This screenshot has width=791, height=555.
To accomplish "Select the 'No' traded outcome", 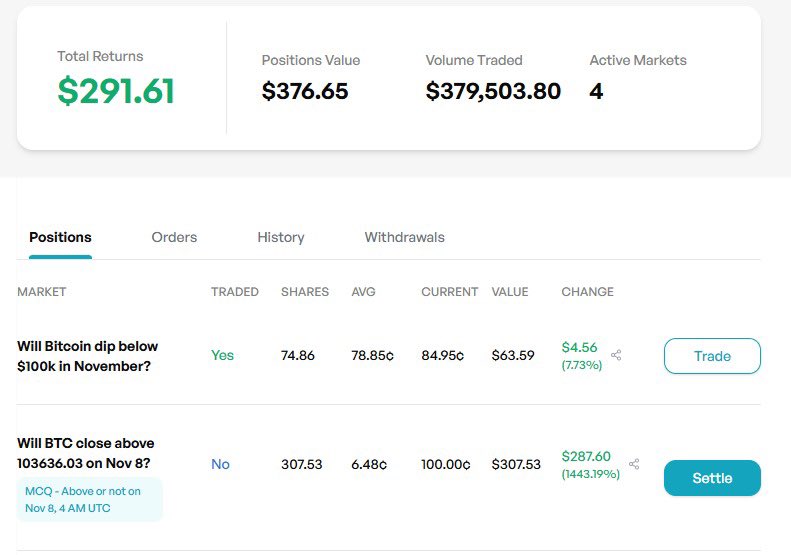I will pyautogui.click(x=220, y=464).
